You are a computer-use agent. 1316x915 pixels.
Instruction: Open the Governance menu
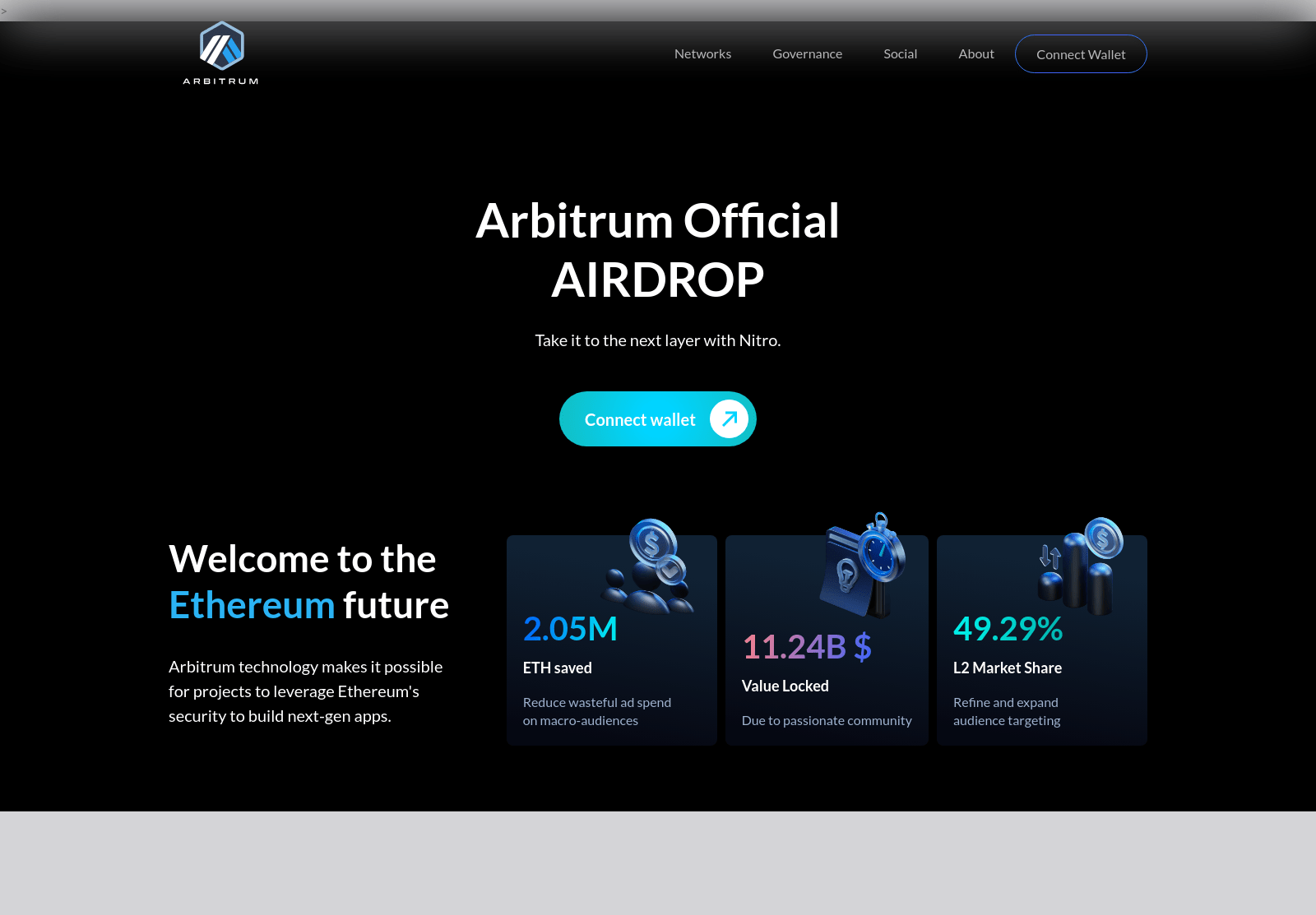coord(807,53)
